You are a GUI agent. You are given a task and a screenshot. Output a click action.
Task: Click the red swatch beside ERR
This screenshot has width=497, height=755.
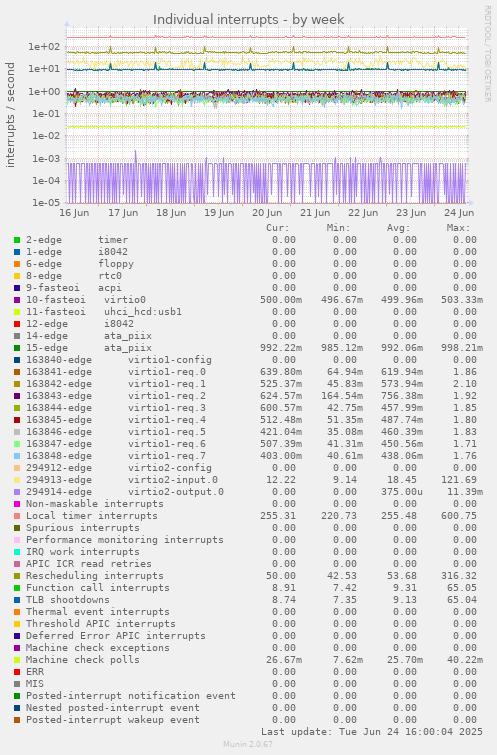tap(17, 672)
